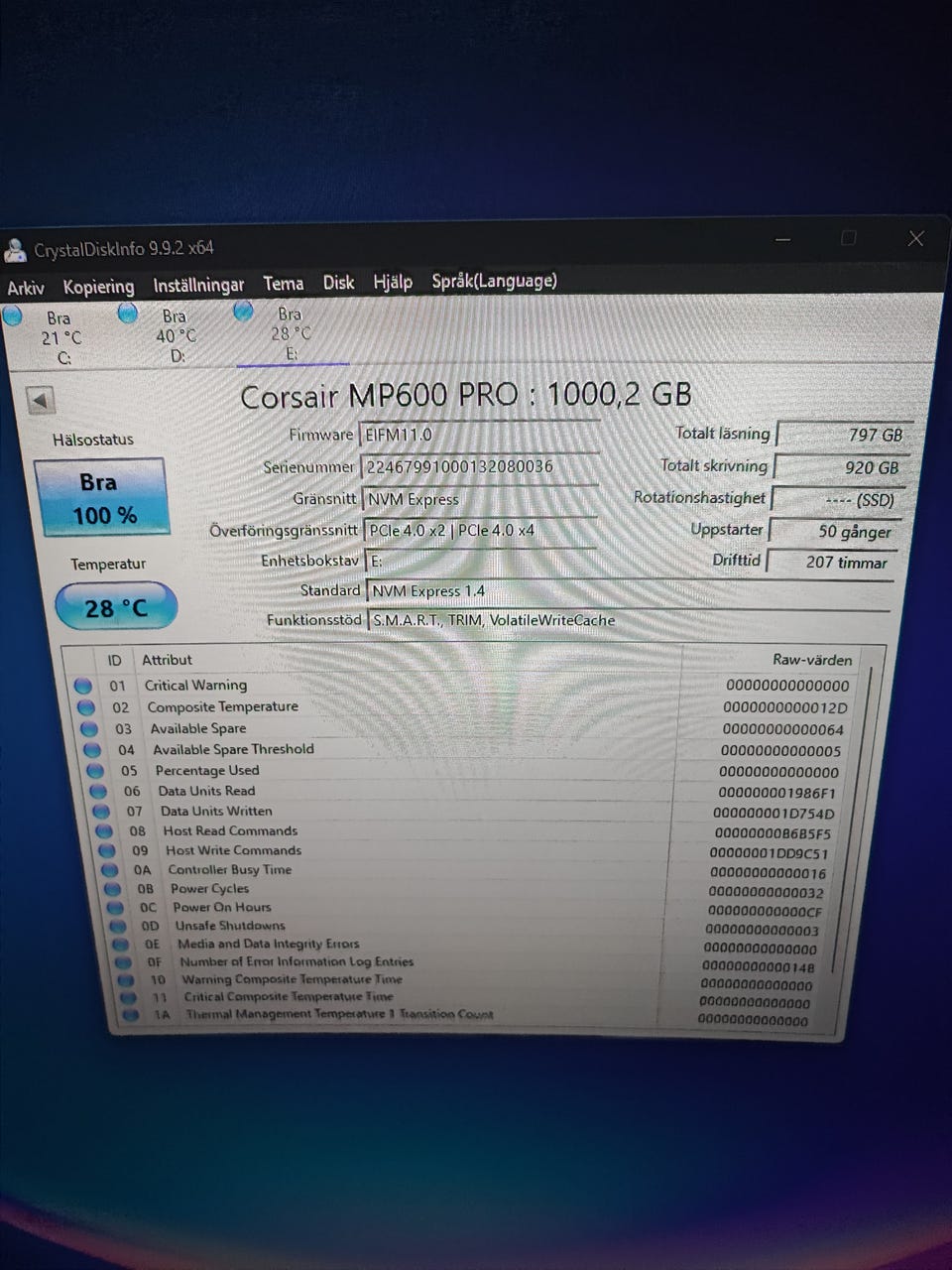Image resolution: width=952 pixels, height=1270 pixels.
Task: Click status orb of Power On Hours row
Action: (115, 908)
